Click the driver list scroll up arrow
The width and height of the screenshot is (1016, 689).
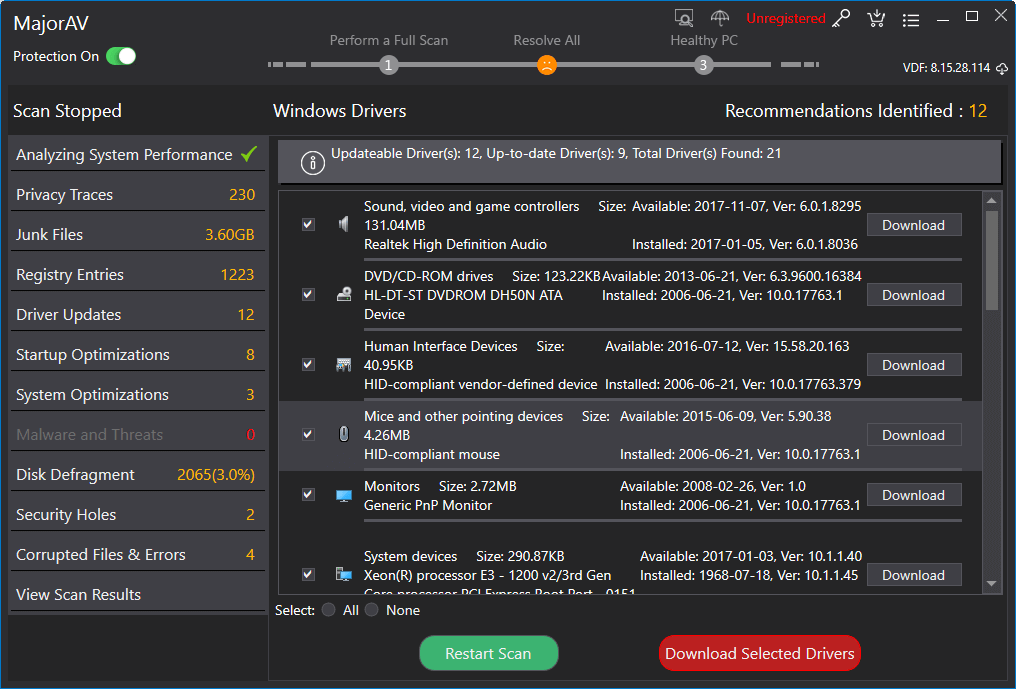[991, 201]
